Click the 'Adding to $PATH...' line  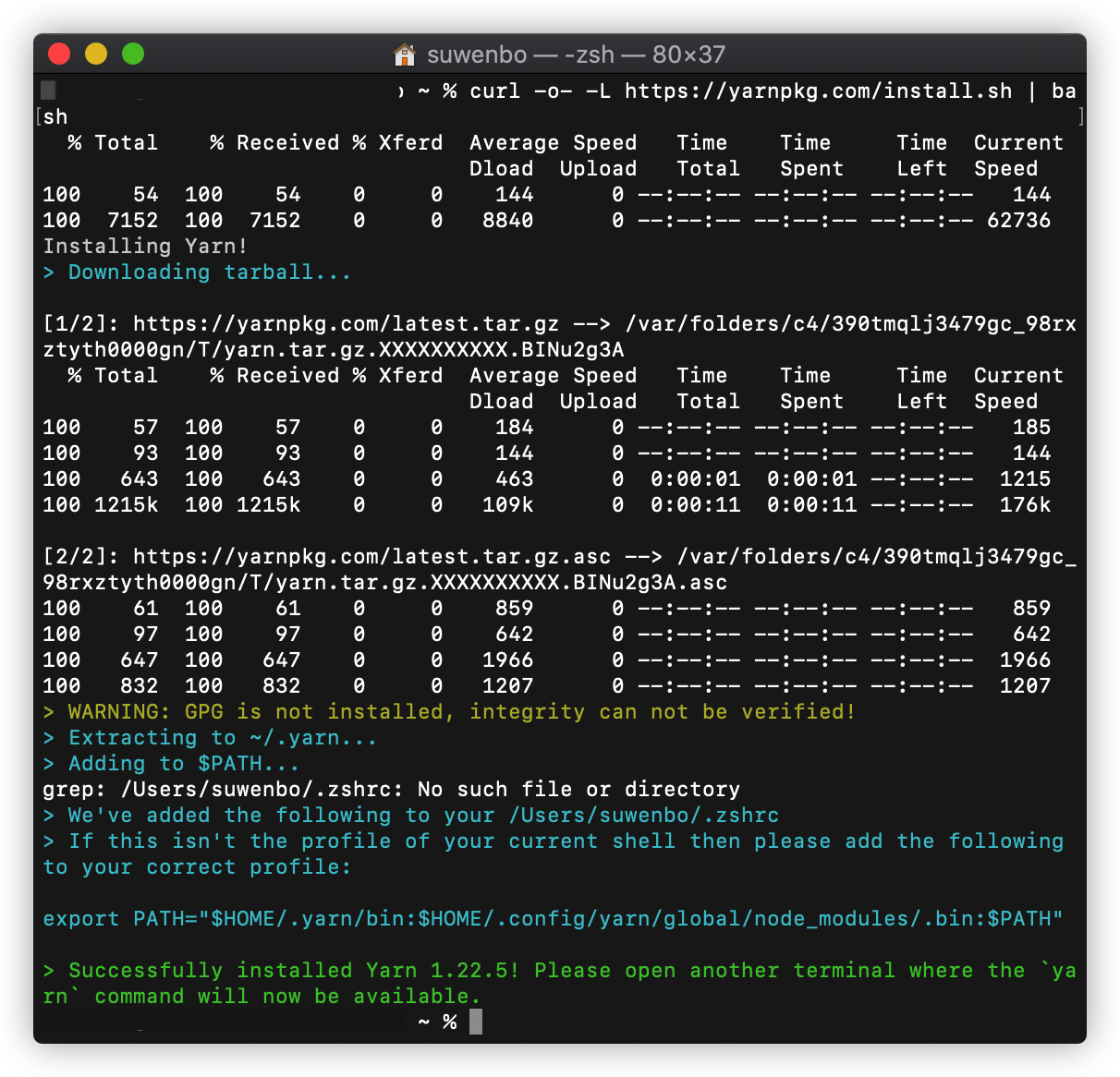(x=171, y=763)
